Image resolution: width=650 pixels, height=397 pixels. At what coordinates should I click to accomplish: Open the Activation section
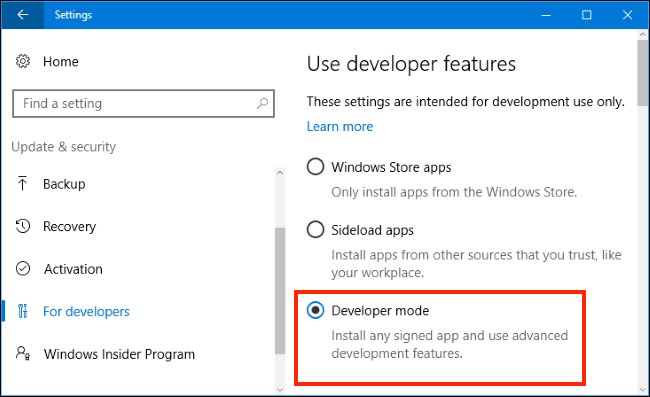point(73,269)
